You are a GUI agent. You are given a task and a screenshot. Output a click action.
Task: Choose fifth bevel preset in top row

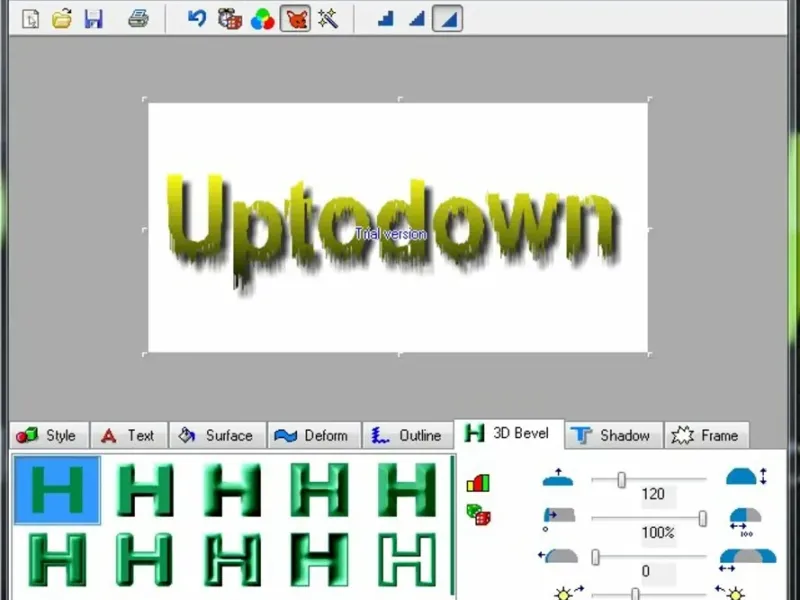407,490
